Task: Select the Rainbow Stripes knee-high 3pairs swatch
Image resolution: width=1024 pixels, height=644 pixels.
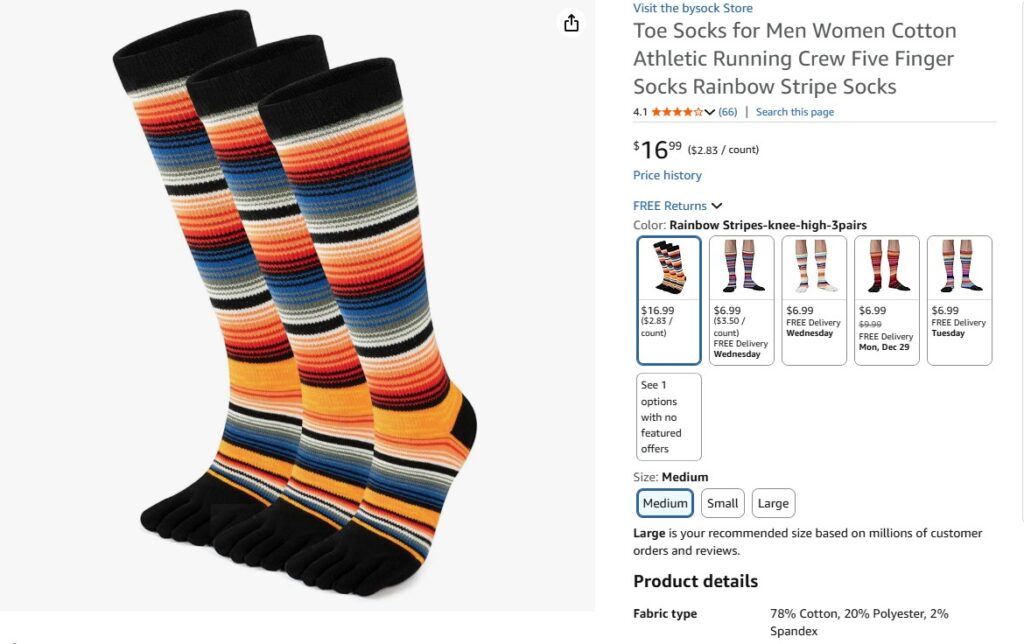Action: (669, 300)
